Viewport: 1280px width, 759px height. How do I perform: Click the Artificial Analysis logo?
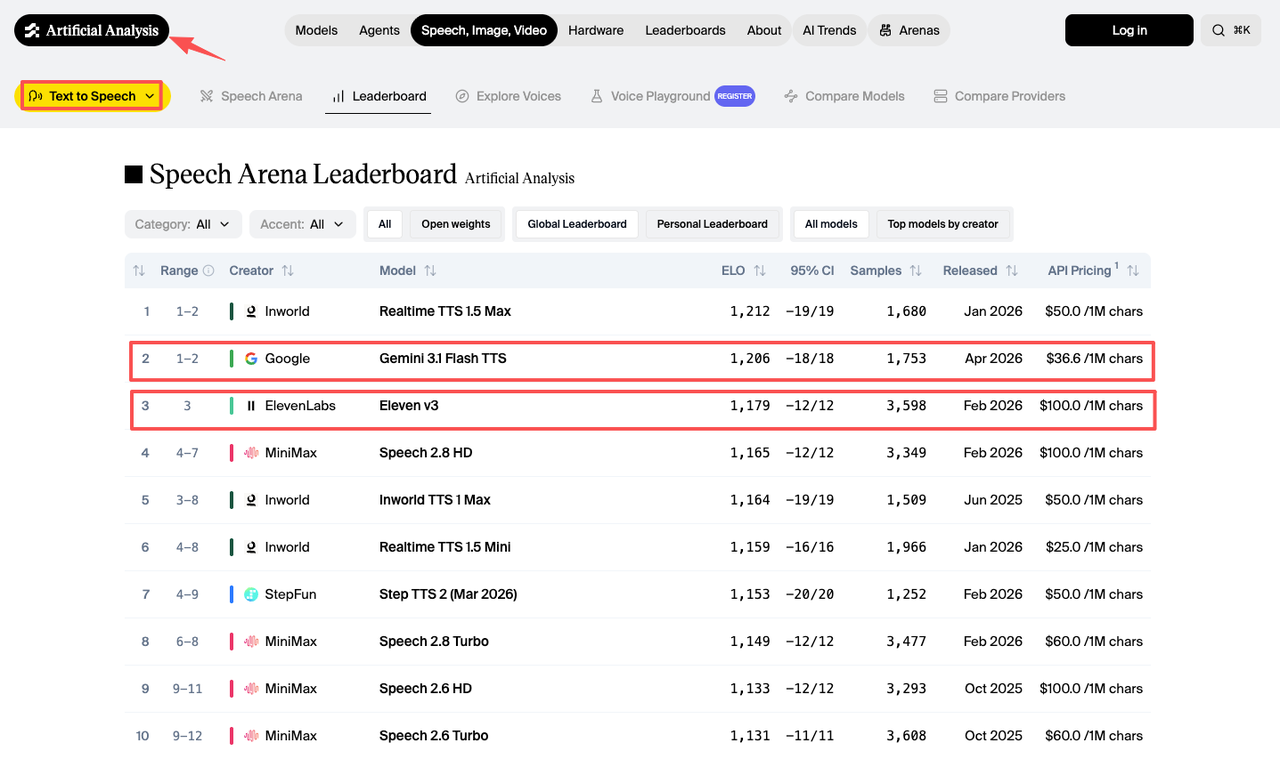pyautogui.click(x=92, y=30)
